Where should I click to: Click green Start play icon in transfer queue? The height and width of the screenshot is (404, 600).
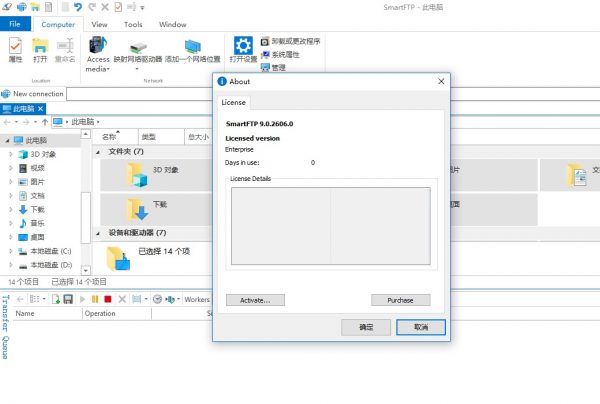pos(82,299)
